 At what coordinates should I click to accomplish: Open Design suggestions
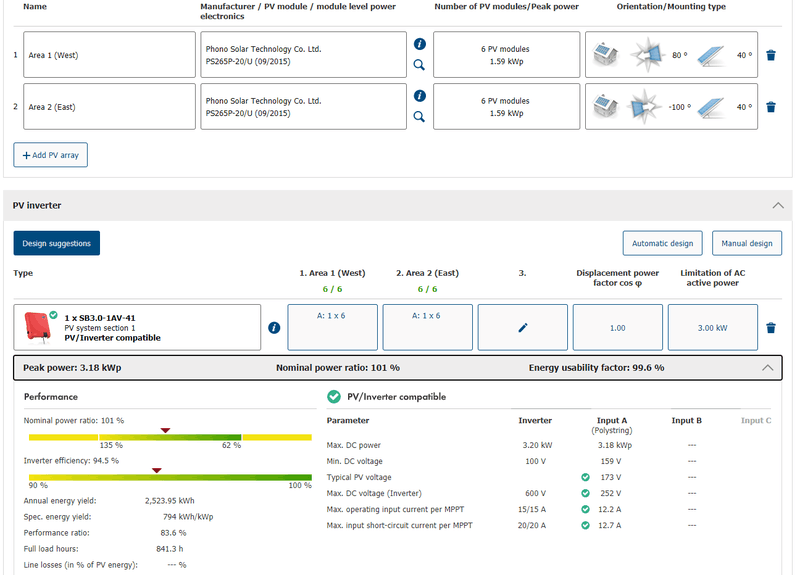(56, 243)
